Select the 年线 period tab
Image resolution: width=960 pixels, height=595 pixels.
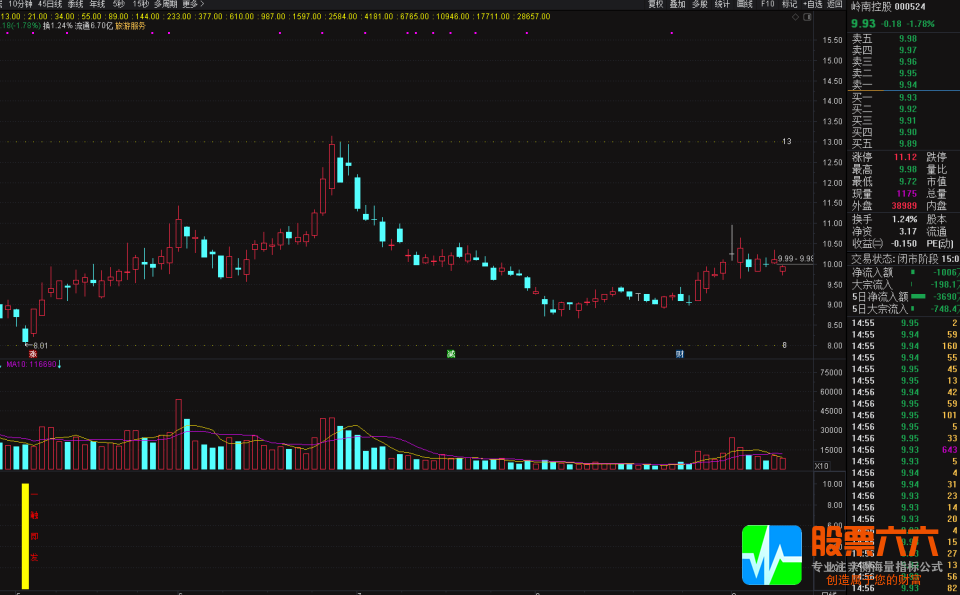point(98,4)
